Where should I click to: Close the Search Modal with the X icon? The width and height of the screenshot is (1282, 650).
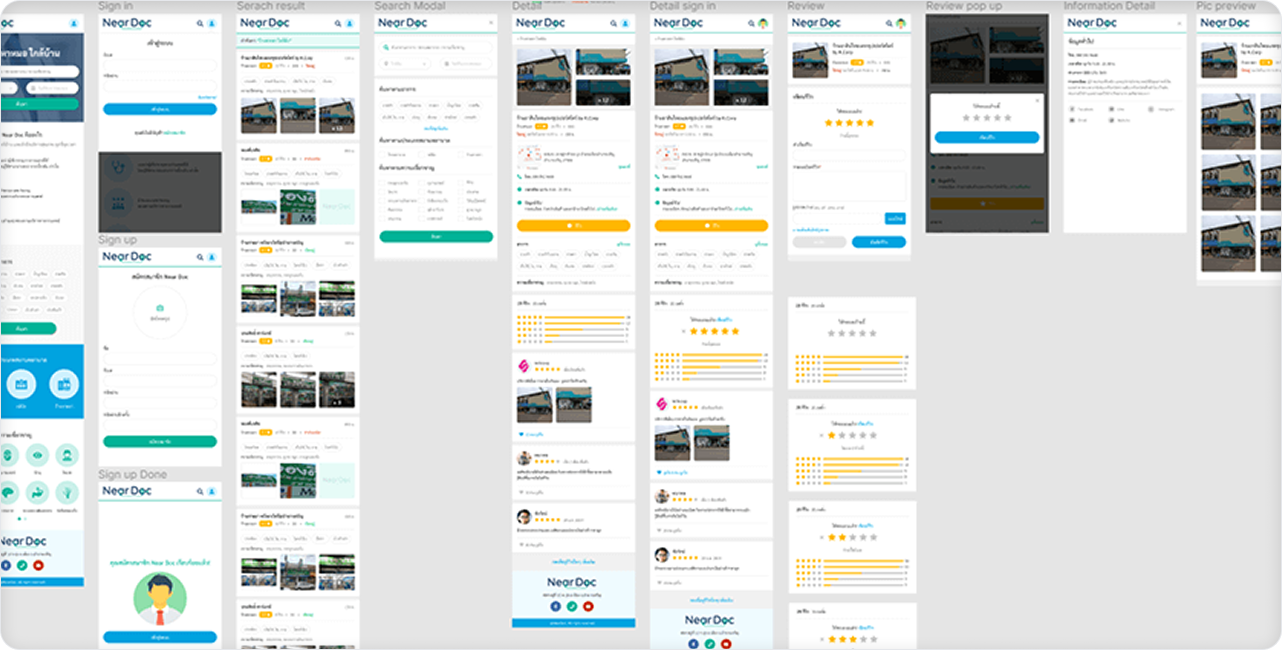[490, 22]
